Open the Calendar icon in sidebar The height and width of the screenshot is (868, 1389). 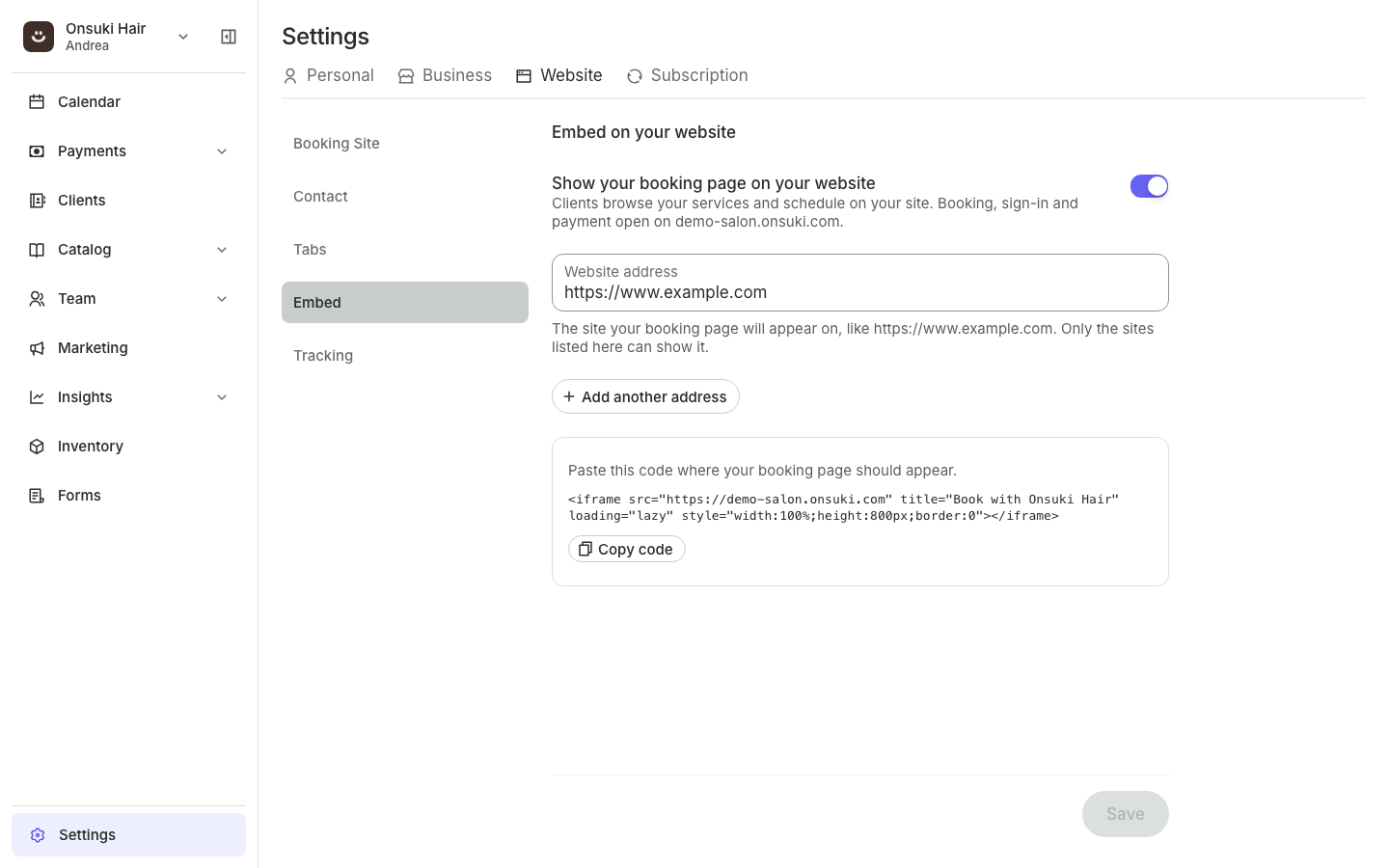pos(37,102)
